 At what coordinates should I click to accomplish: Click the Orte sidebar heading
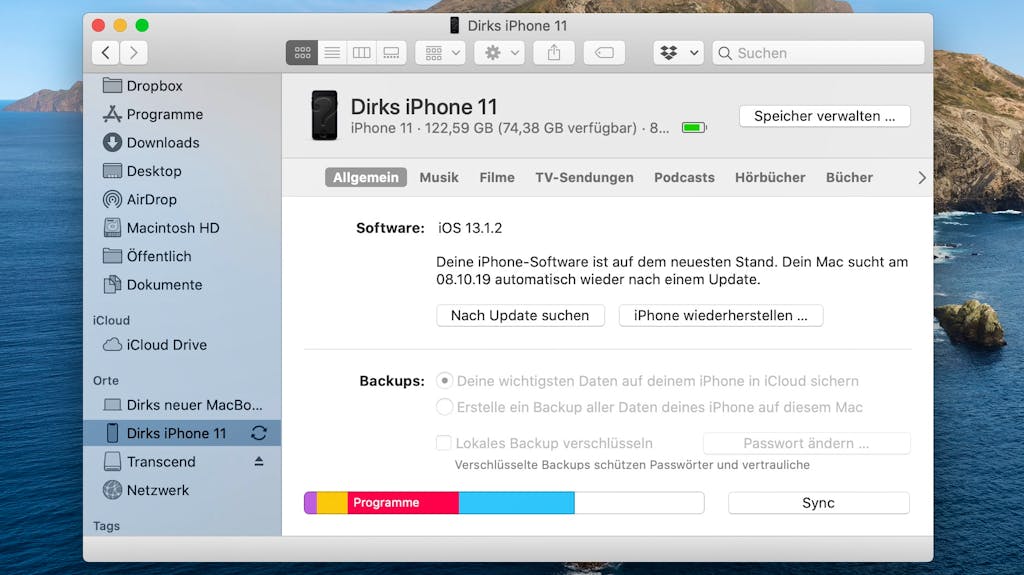pyautogui.click(x=106, y=380)
